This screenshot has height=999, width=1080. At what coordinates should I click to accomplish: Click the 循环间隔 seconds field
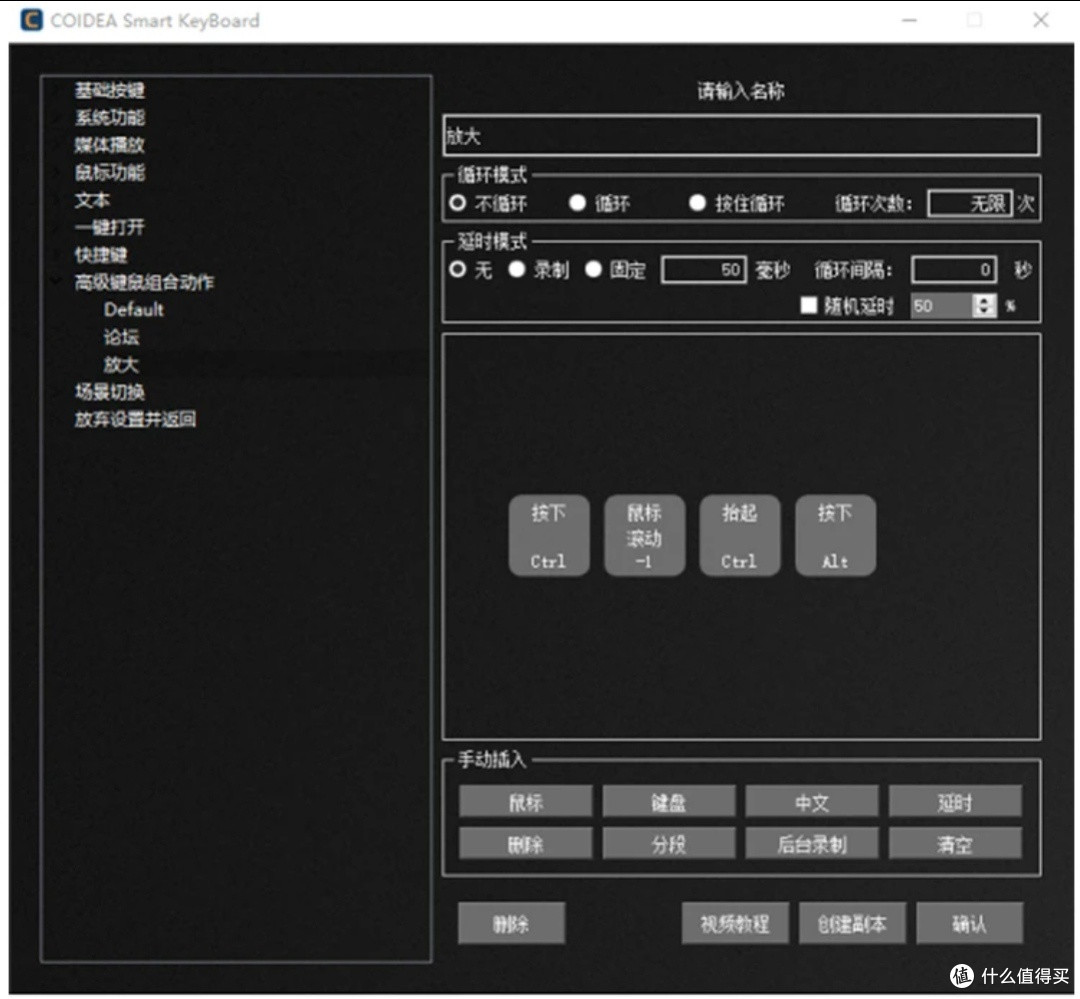click(x=954, y=269)
